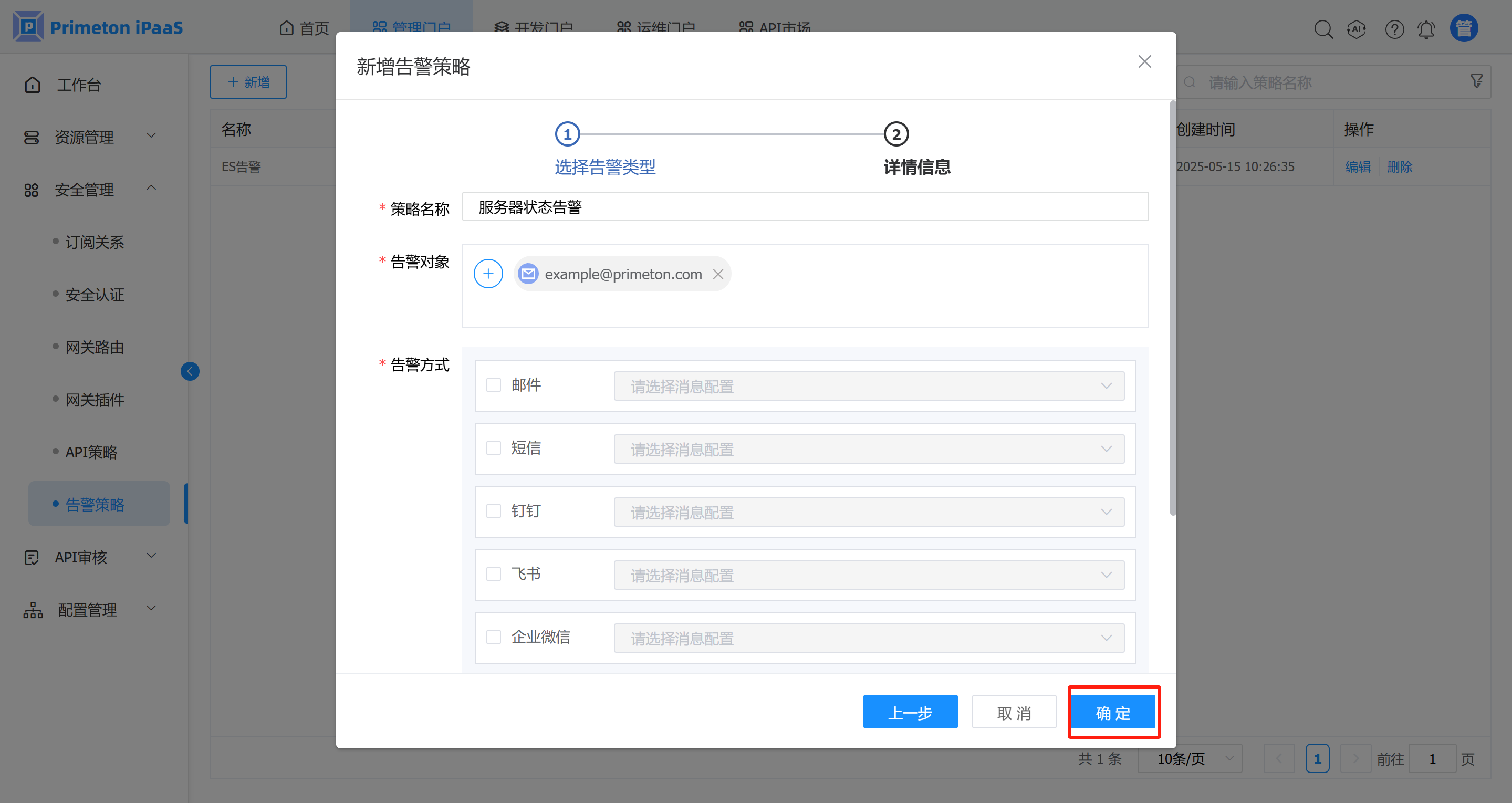Click the filter icon beside policy search
This screenshot has width=1512, height=803.
tap(1477, 81)
